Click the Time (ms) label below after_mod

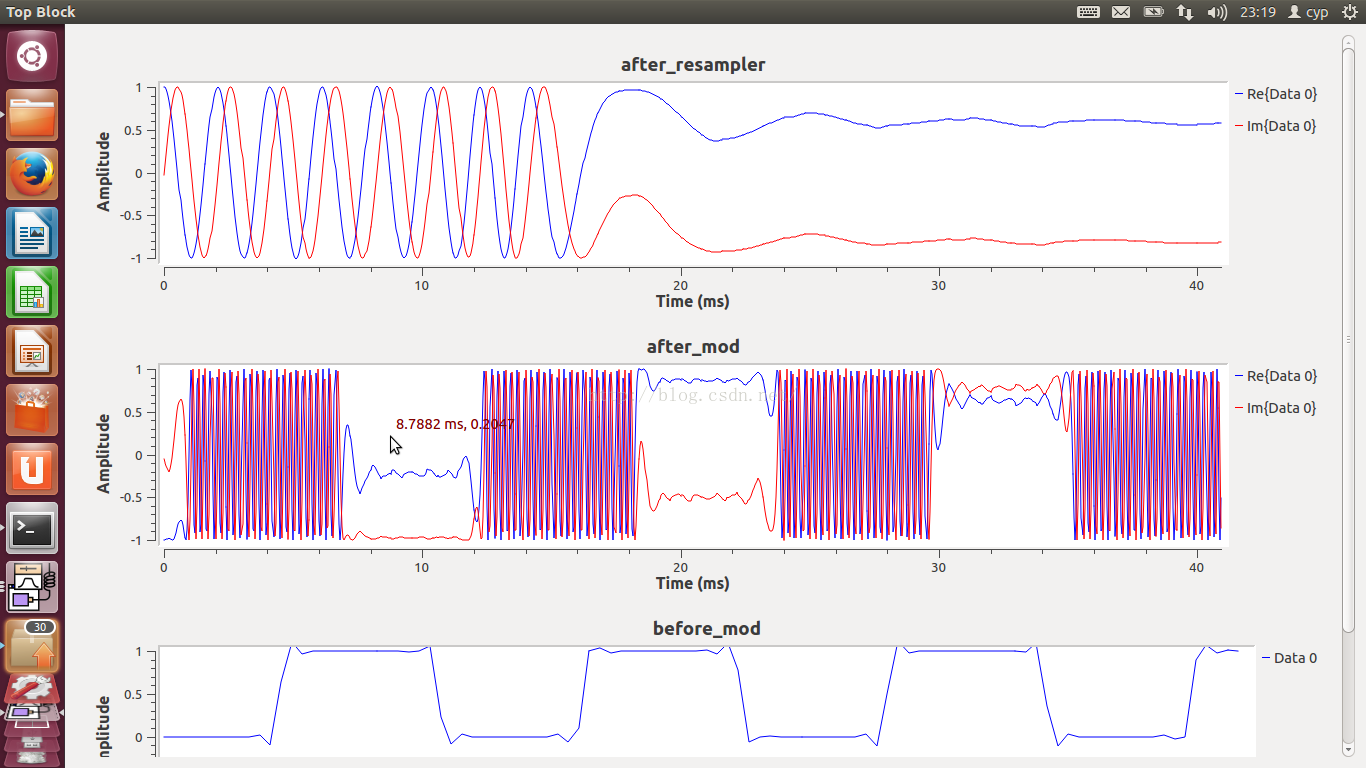coord(693,583)
